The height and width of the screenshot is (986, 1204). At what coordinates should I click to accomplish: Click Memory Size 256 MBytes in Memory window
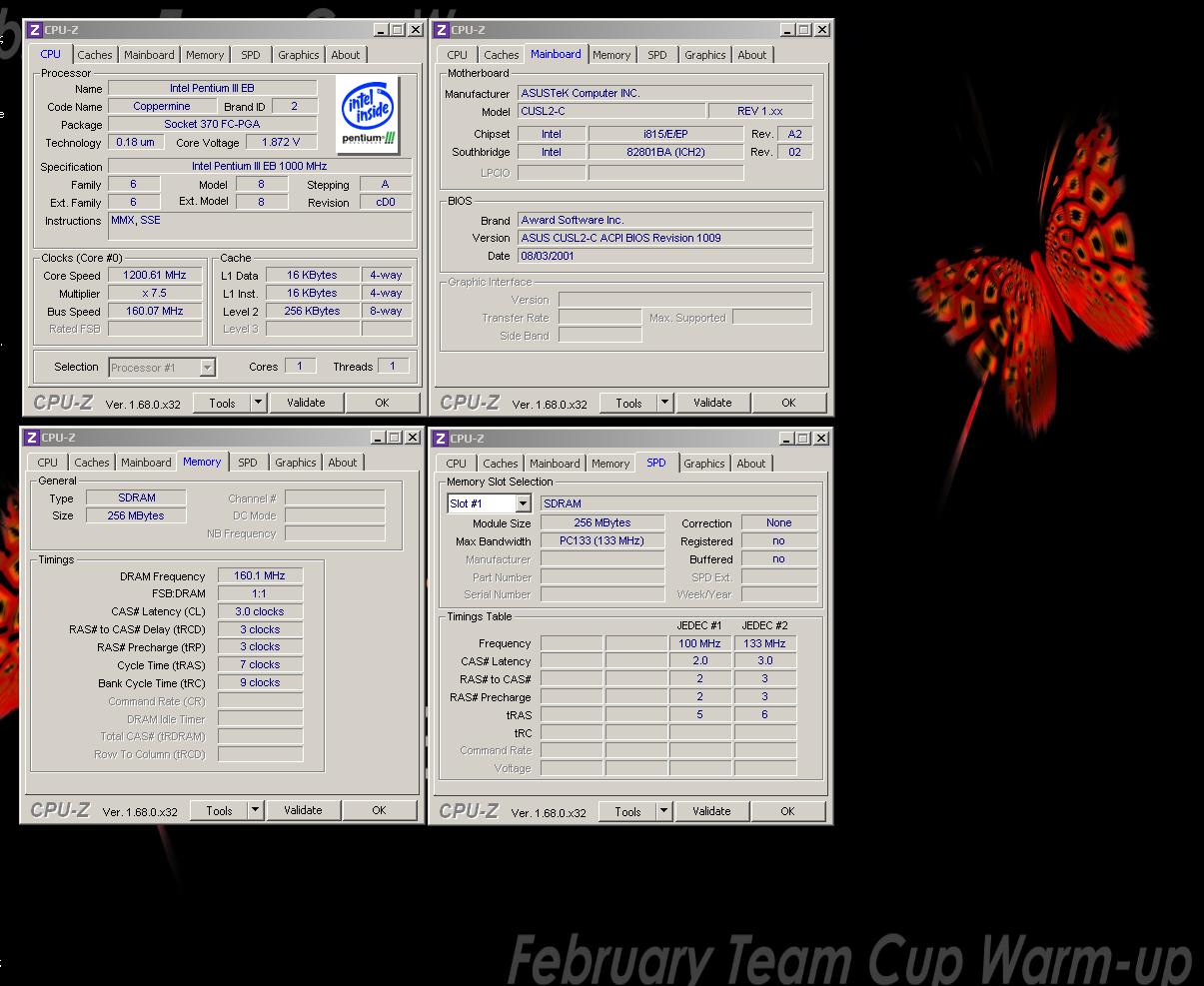pos(136,515)
